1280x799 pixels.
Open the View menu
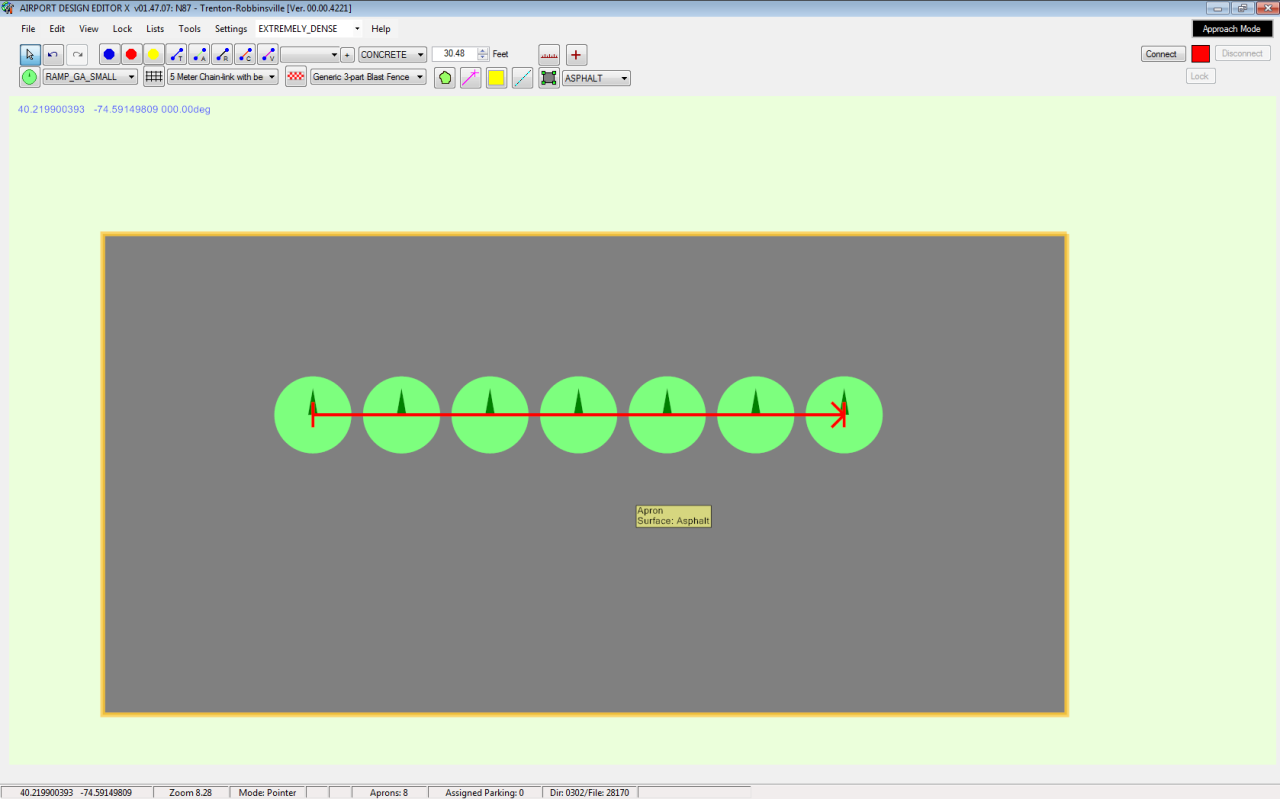tap(89, 29)
